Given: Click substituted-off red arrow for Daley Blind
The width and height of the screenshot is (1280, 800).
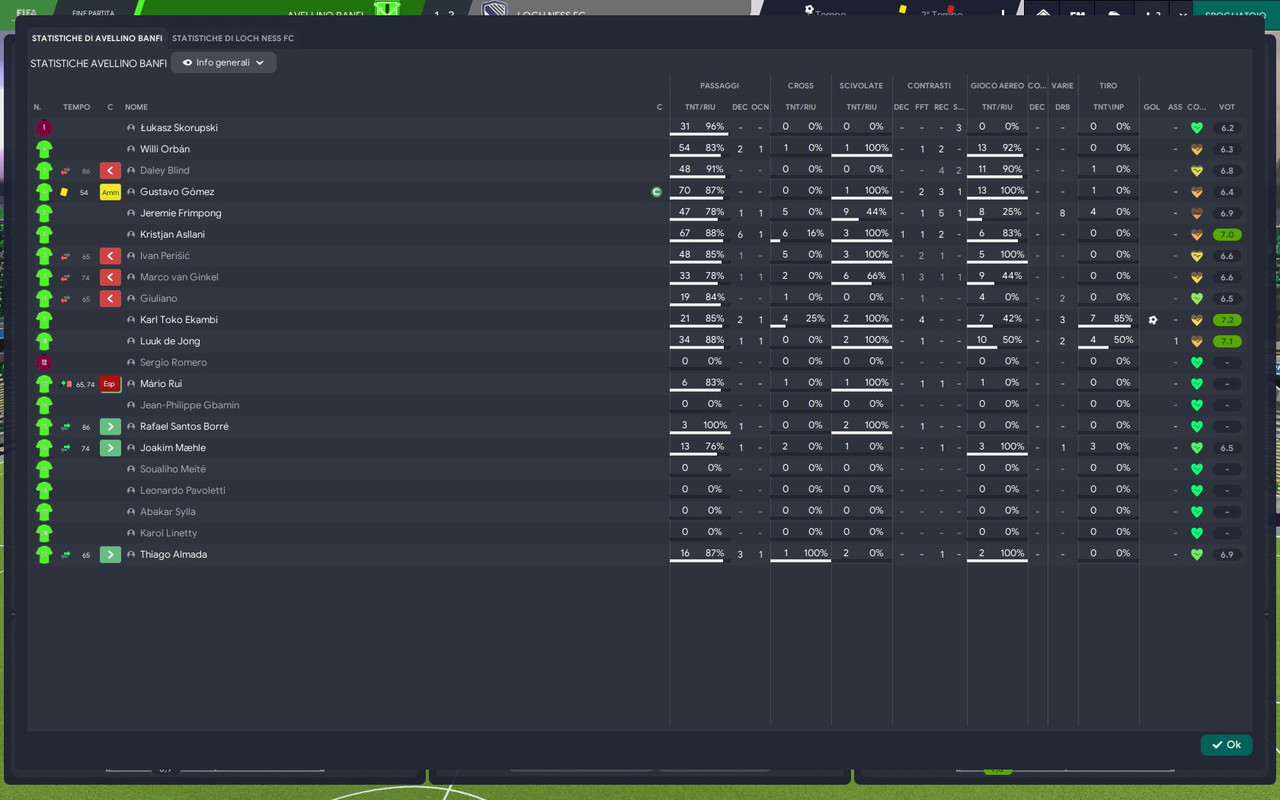Looking at the screenshot, I should click(110, 171).
